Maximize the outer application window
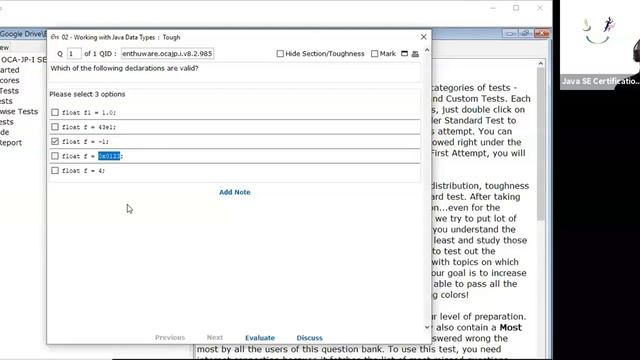 (x=516, y=8)
